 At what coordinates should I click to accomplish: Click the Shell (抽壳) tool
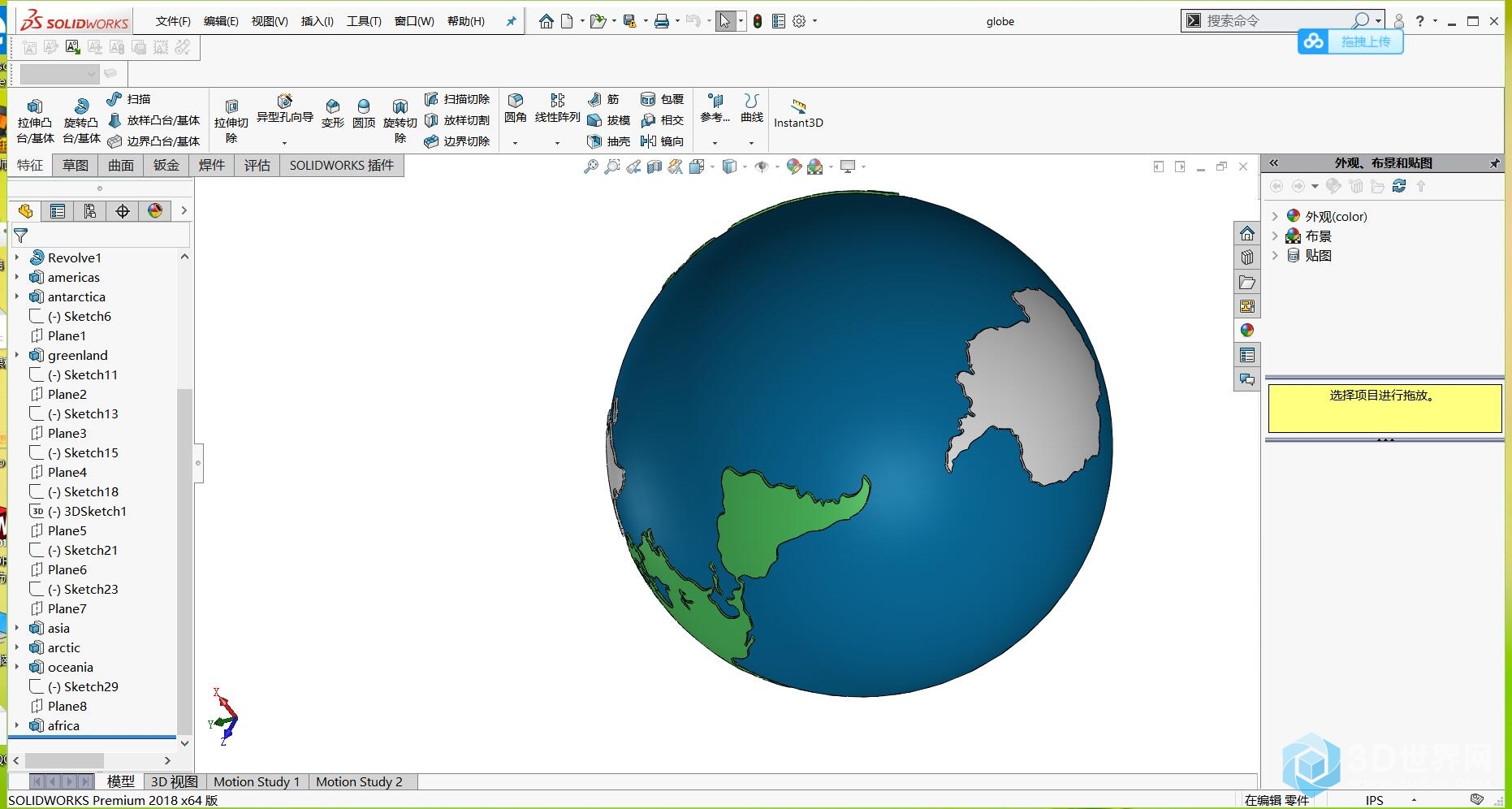(x=608, y=141)
